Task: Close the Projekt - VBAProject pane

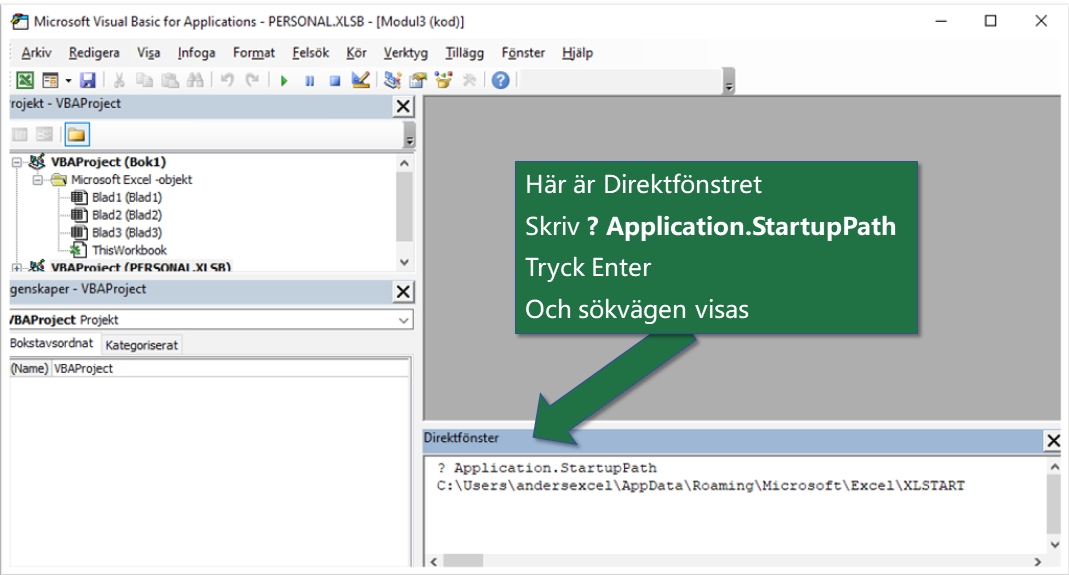Action: point(404,106)
